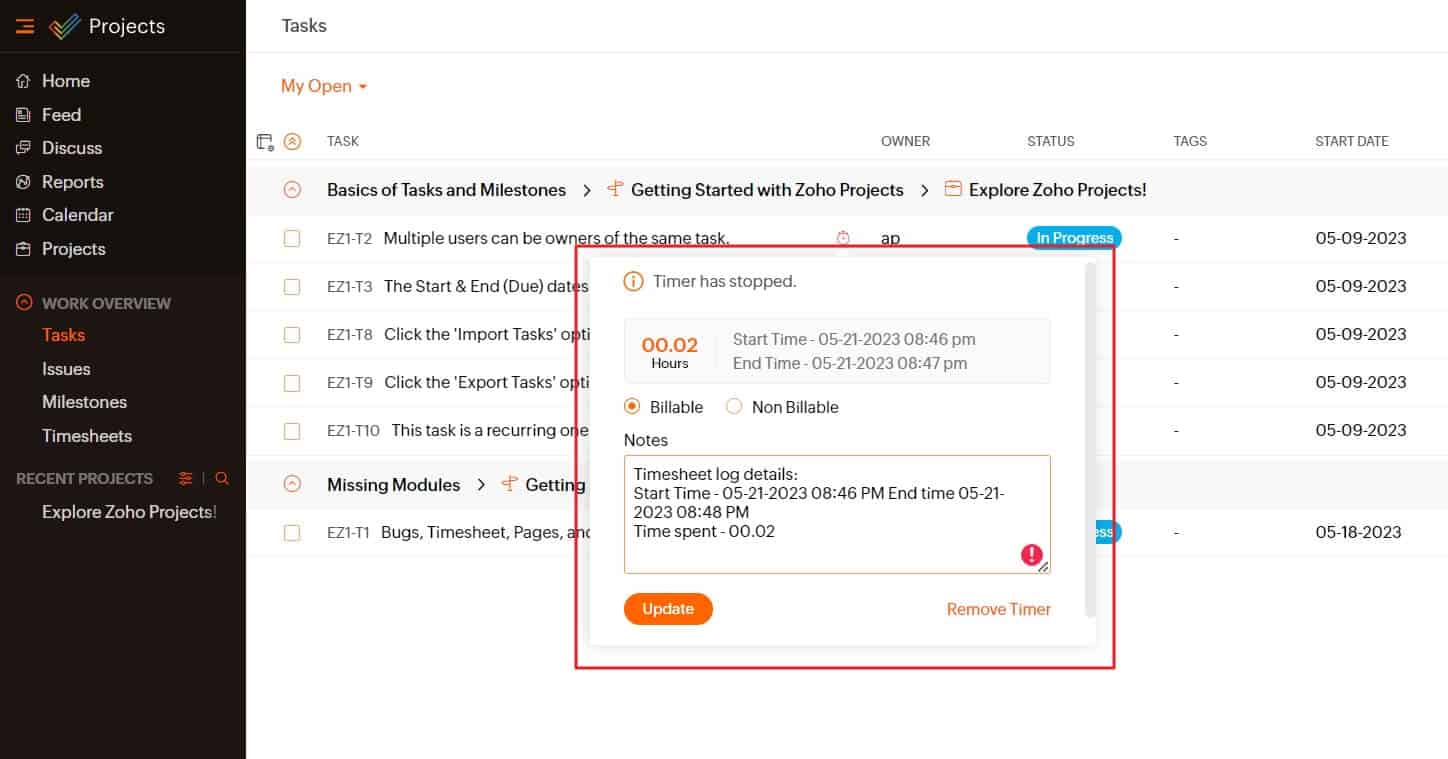
Task: Select the Billable radio button
Action: click(632, 407)
